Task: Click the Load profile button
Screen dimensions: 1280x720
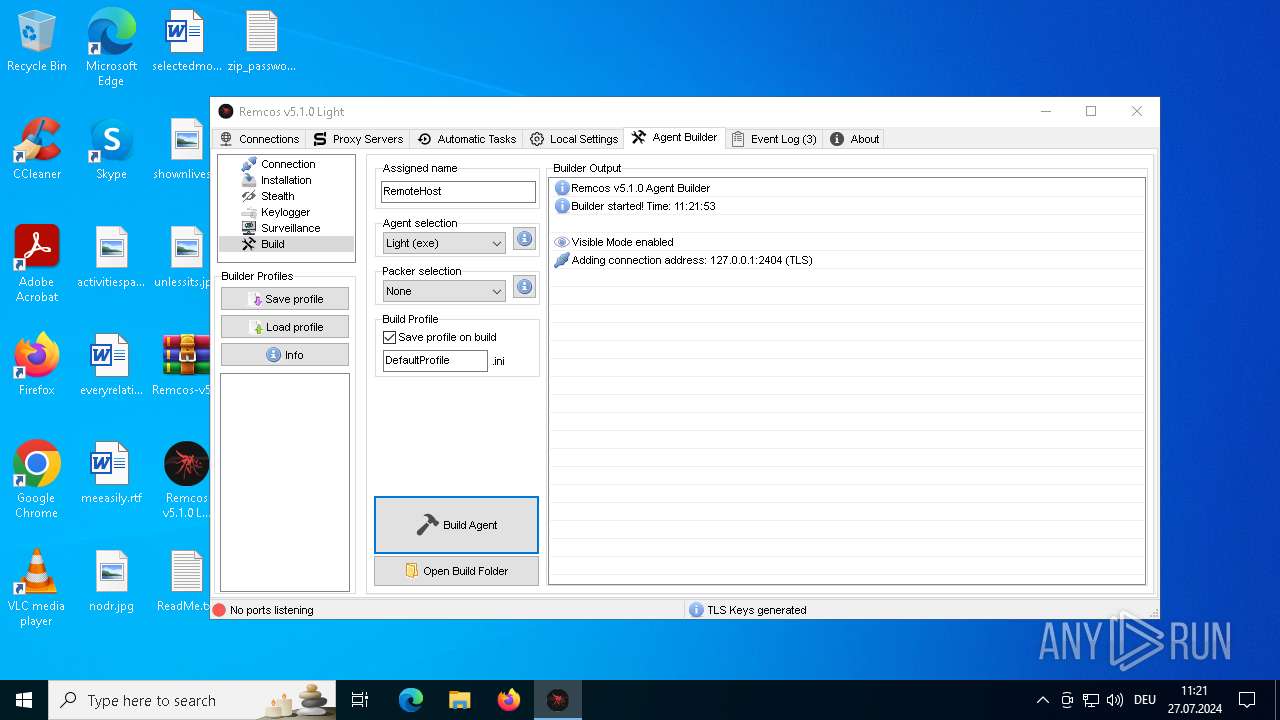Action: pos(285,327)
